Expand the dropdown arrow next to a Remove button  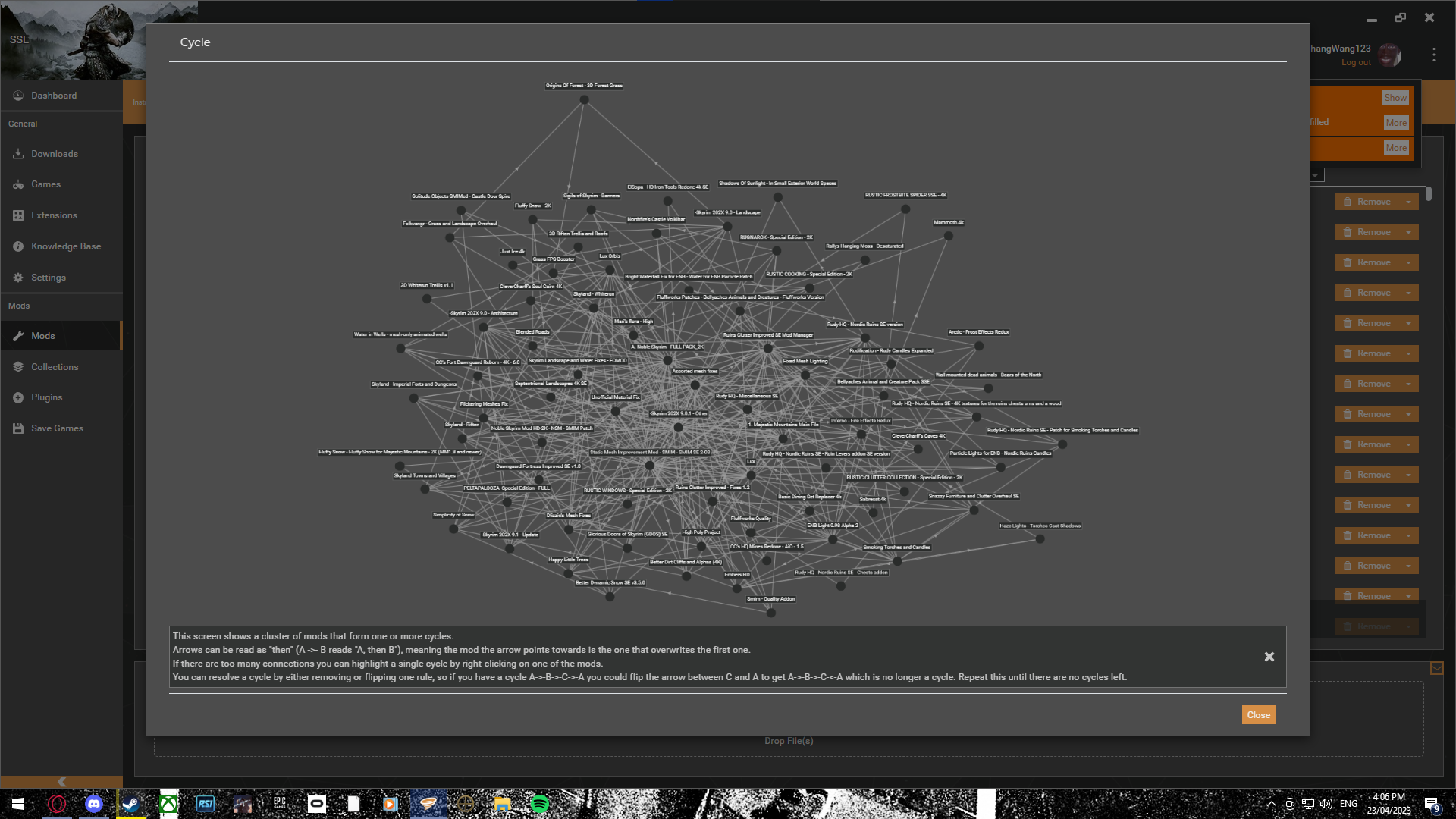pos(1408,202)
